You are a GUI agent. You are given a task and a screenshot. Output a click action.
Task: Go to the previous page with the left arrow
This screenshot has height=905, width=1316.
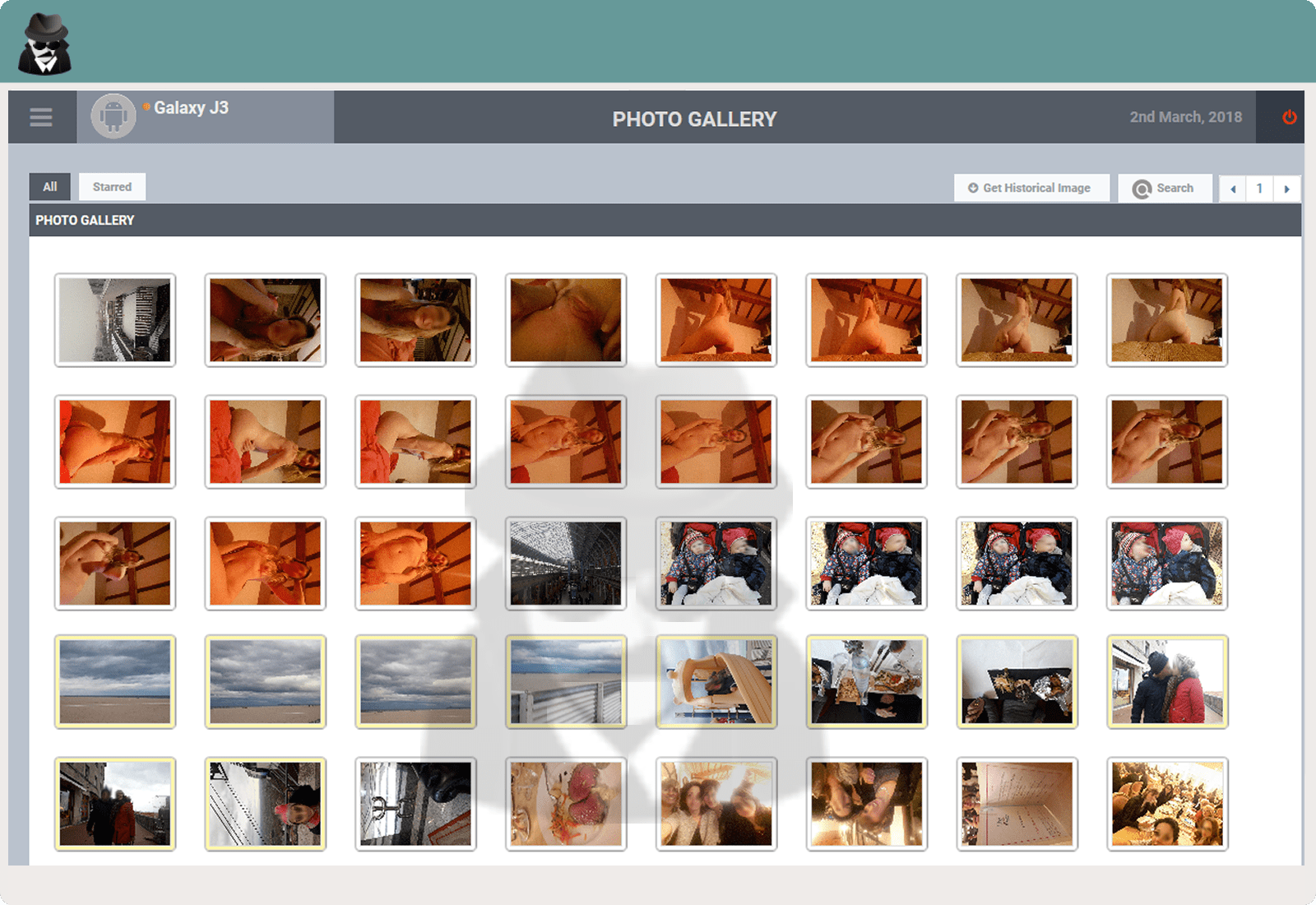click(1231, 188)
